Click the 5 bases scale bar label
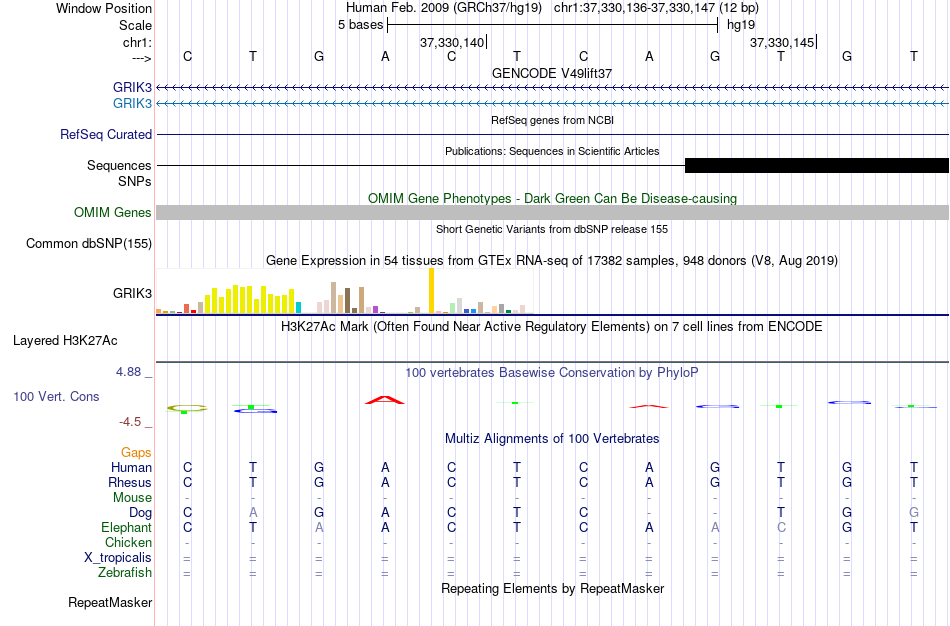The image size is (950, 626). pyautogui.click(x=360, y=25)
